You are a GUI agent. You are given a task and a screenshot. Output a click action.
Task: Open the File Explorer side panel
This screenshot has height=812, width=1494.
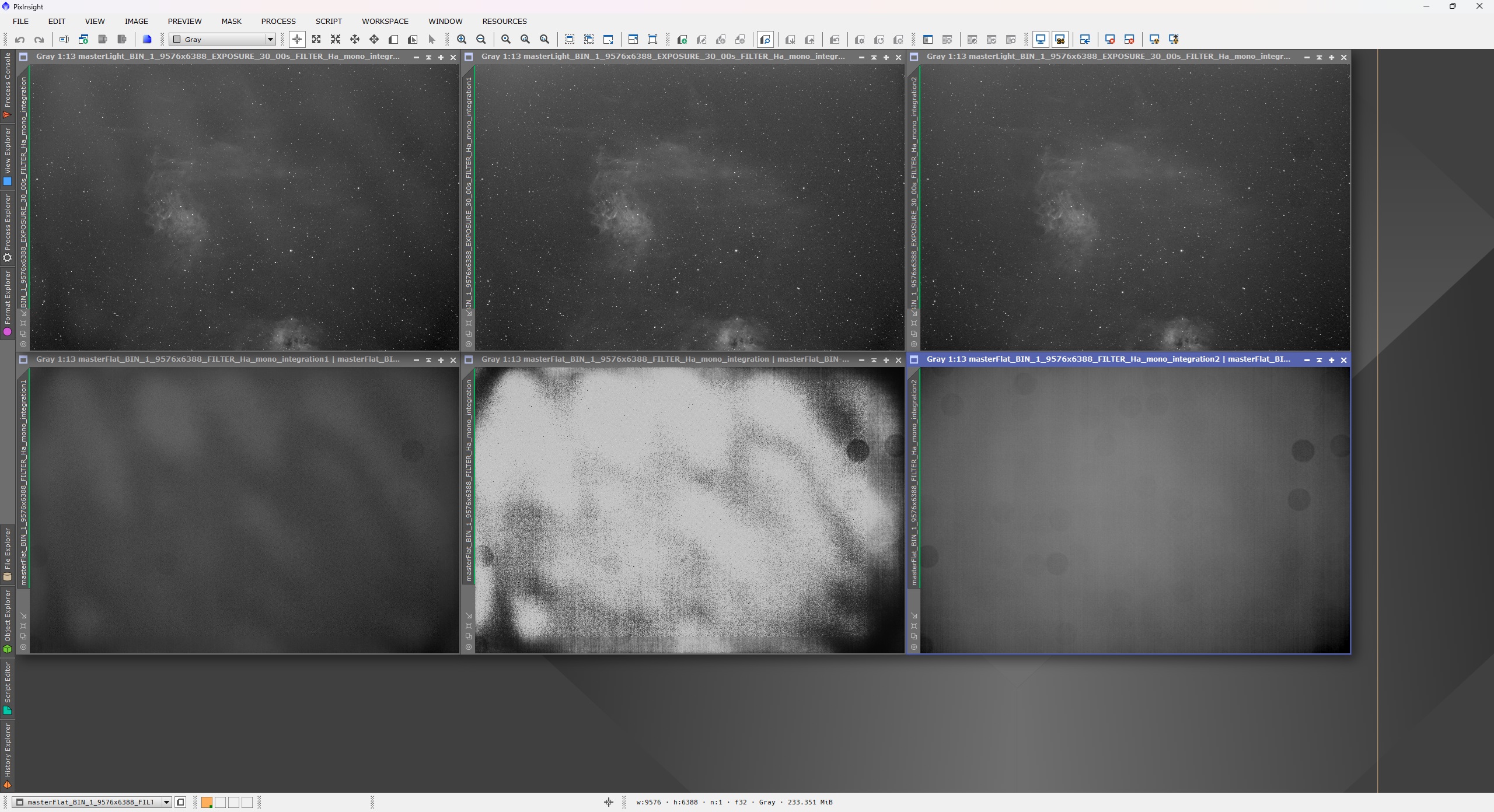(x=8, y=554)
